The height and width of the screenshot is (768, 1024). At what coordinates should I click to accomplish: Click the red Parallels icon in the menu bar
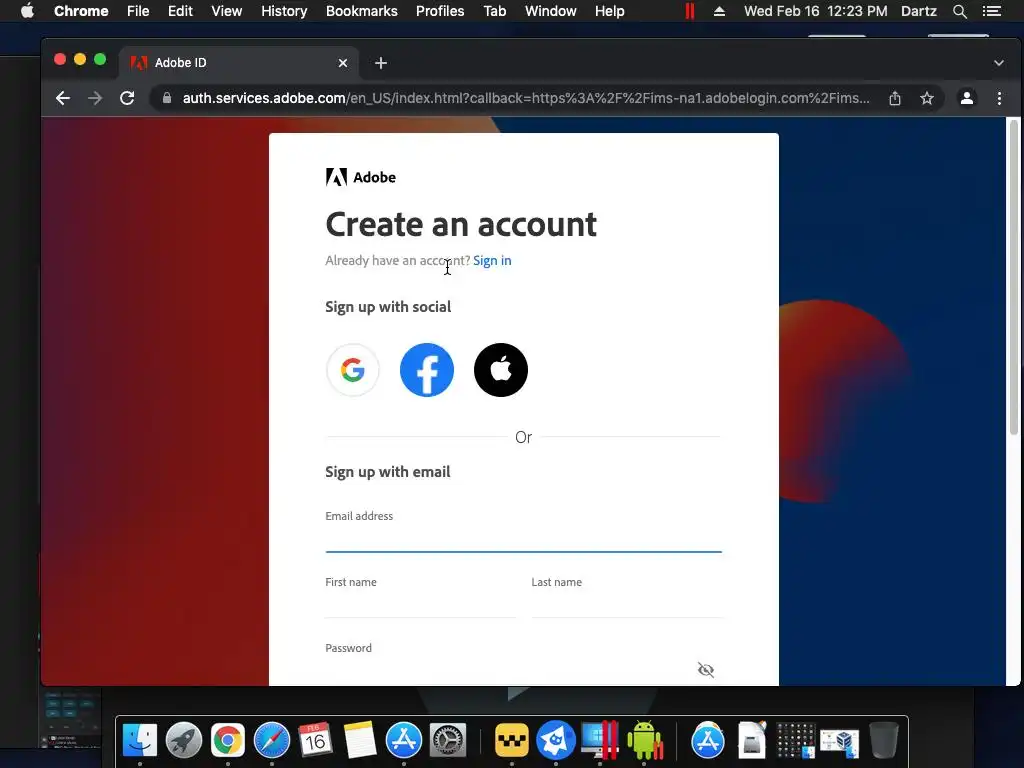pos(690,11)
